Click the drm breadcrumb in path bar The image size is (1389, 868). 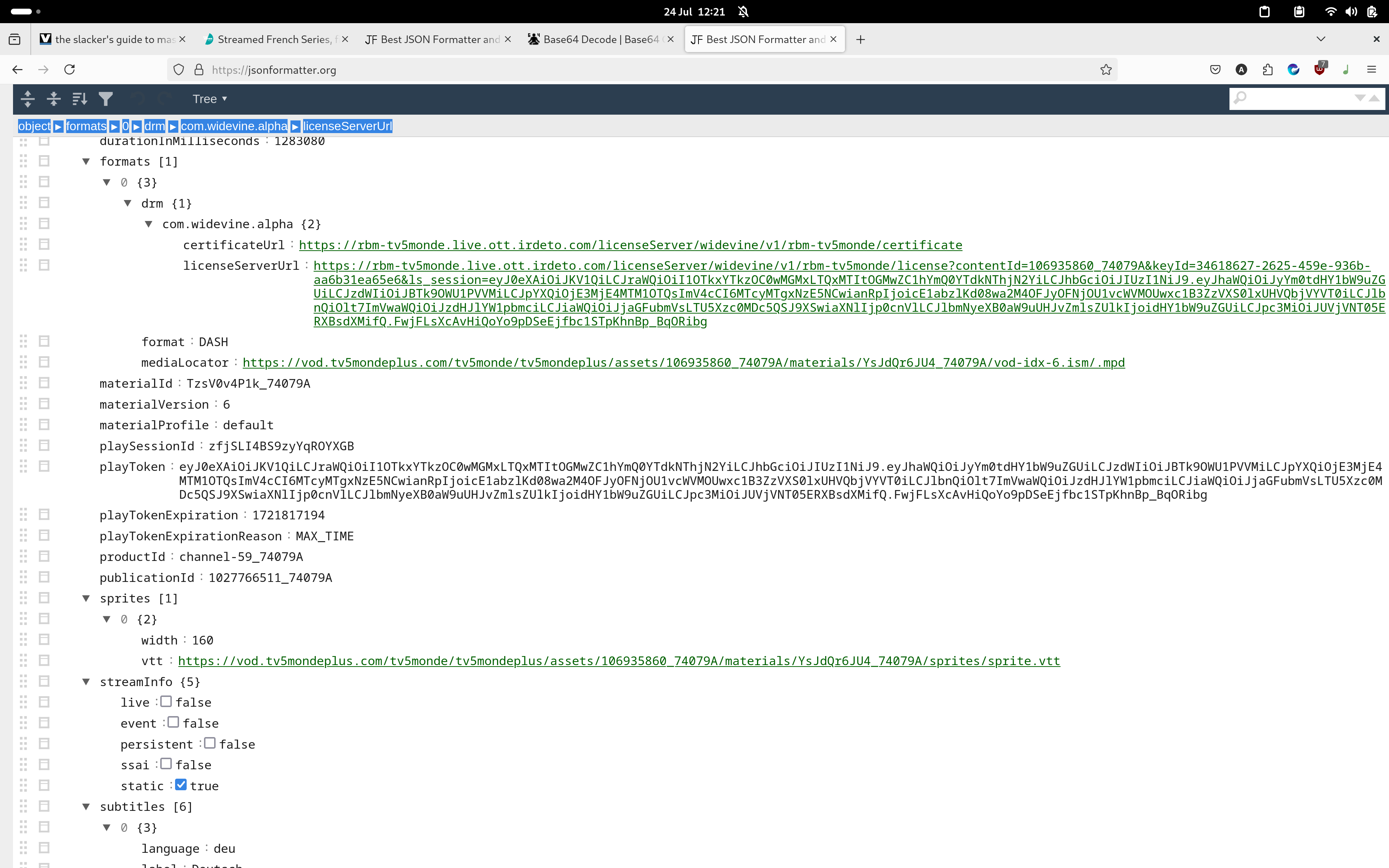154,126
